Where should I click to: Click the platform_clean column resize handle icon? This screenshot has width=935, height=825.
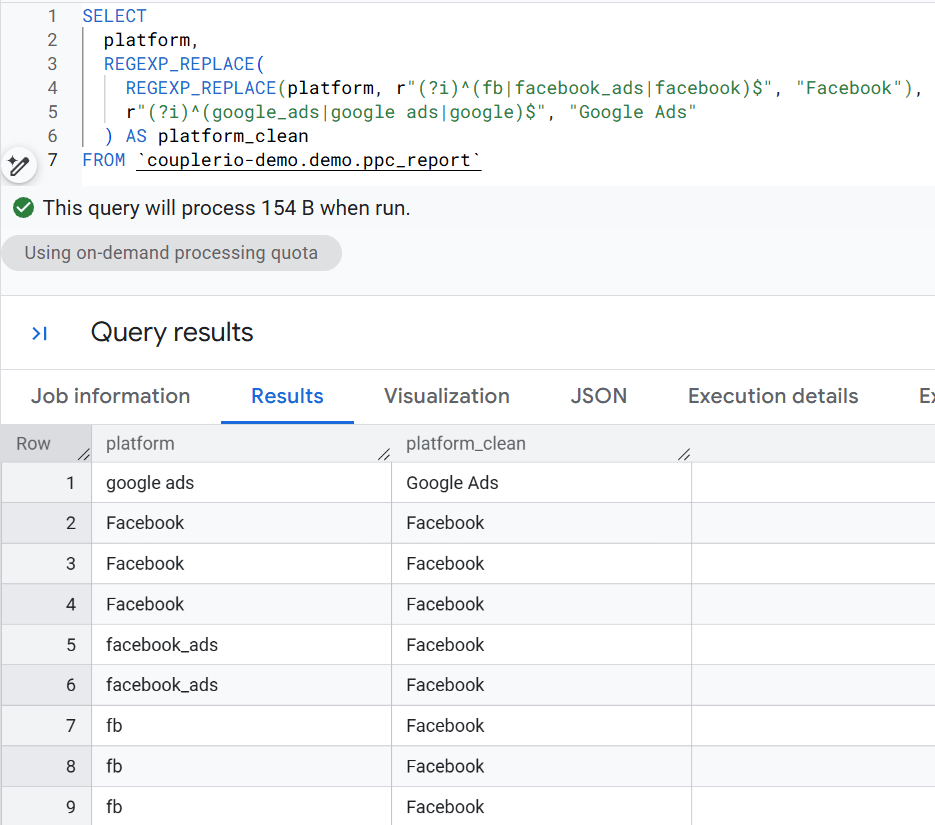pyautogui.click(x=683, y=454)
